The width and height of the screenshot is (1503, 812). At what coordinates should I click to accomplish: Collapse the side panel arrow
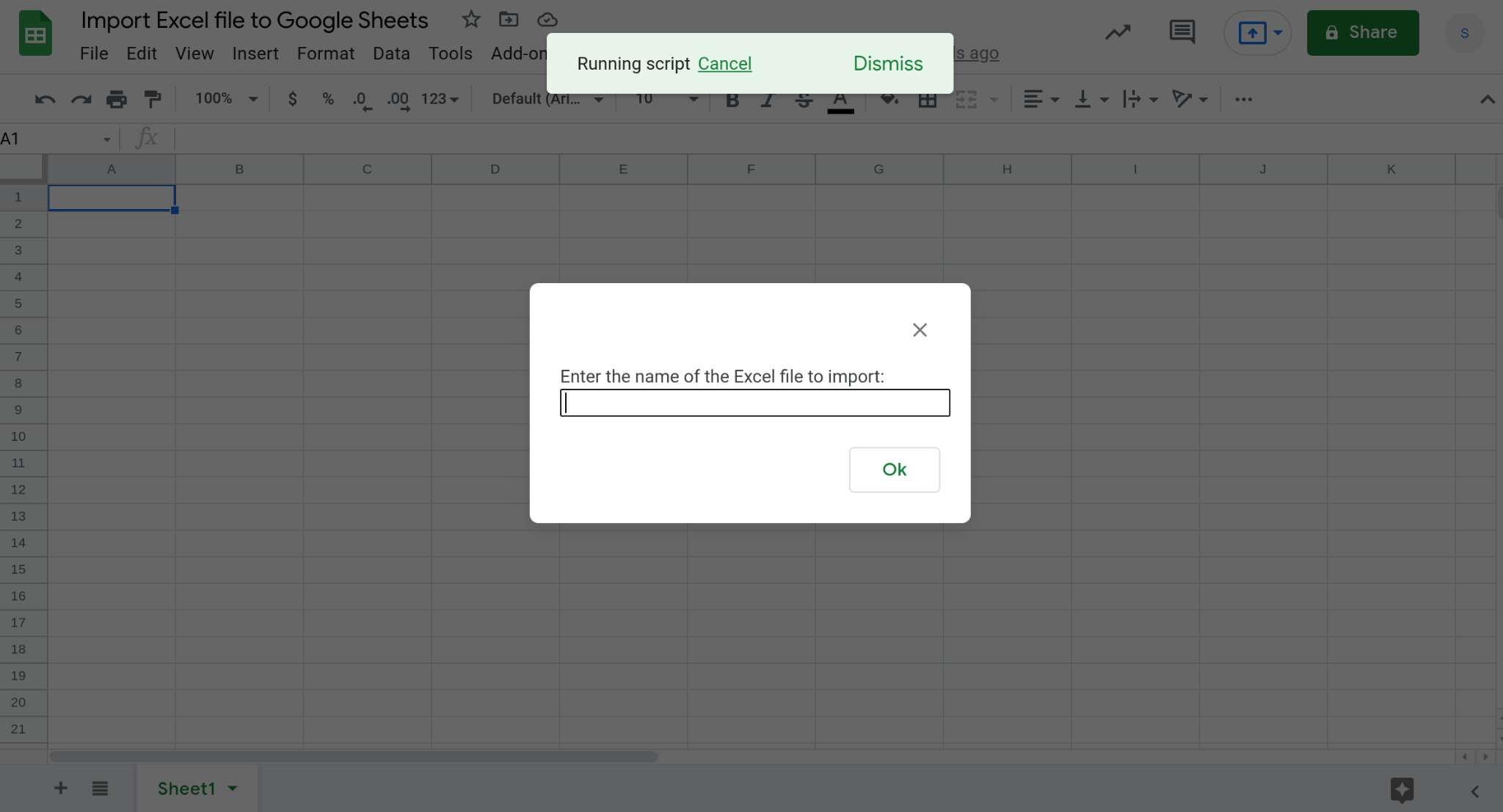[x=1475, y=791]
